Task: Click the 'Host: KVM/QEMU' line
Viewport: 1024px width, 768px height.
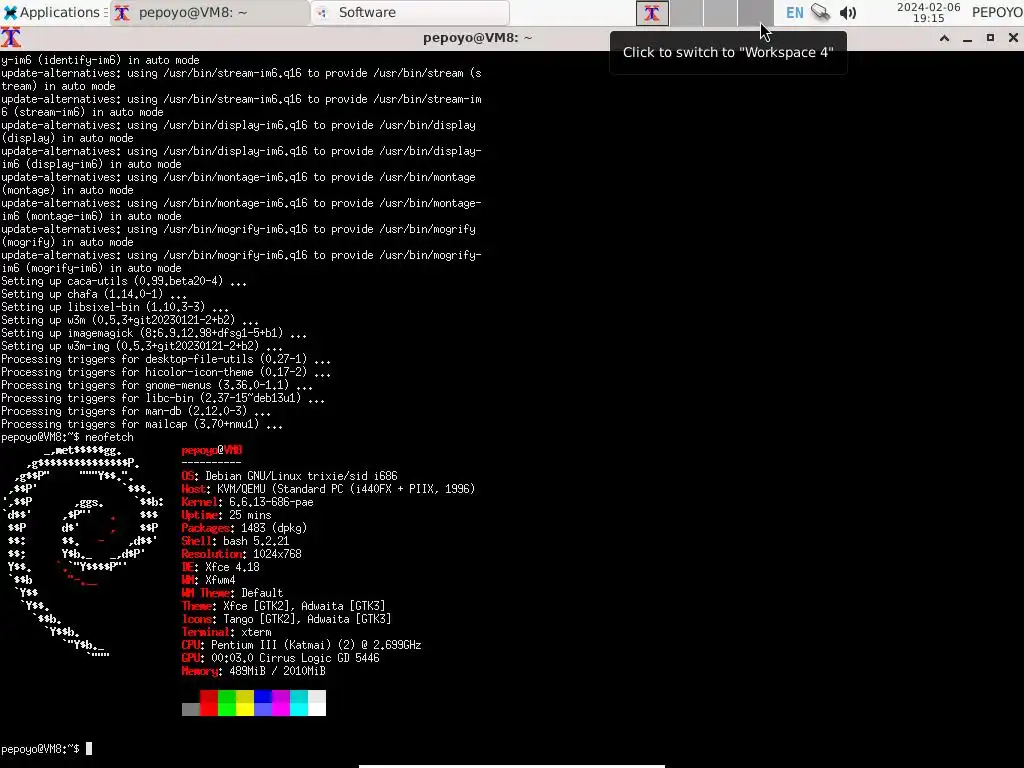Action: (328, 489)
